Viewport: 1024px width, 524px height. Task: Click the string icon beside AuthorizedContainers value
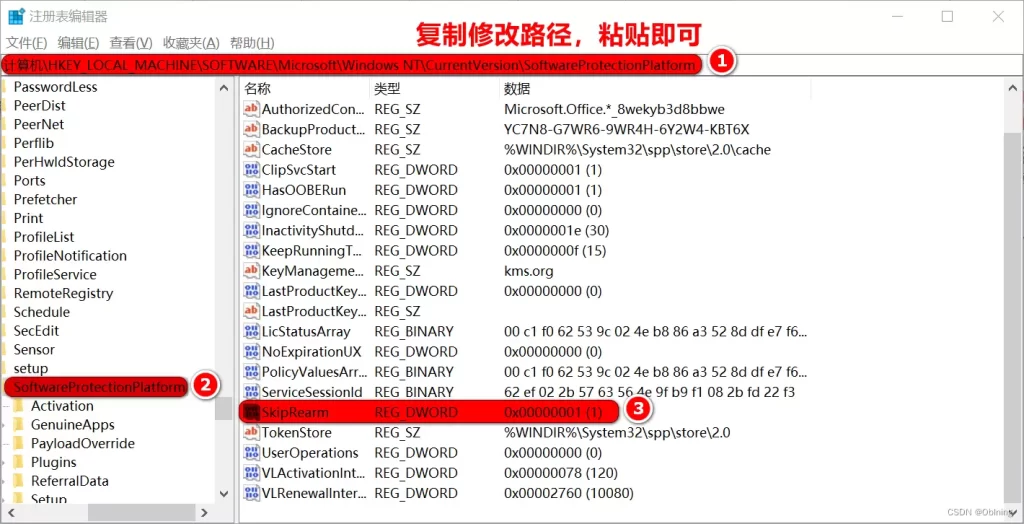(x=251, y=109)
